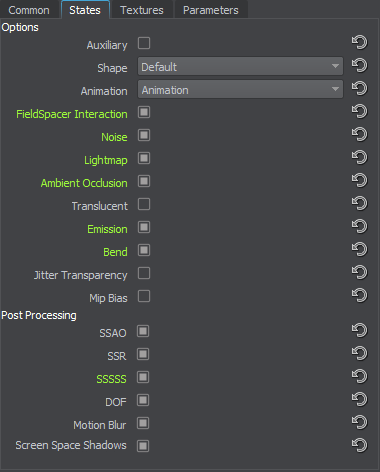Reset the Emission state
Screen dimensions: 380x472
[359, 227]
